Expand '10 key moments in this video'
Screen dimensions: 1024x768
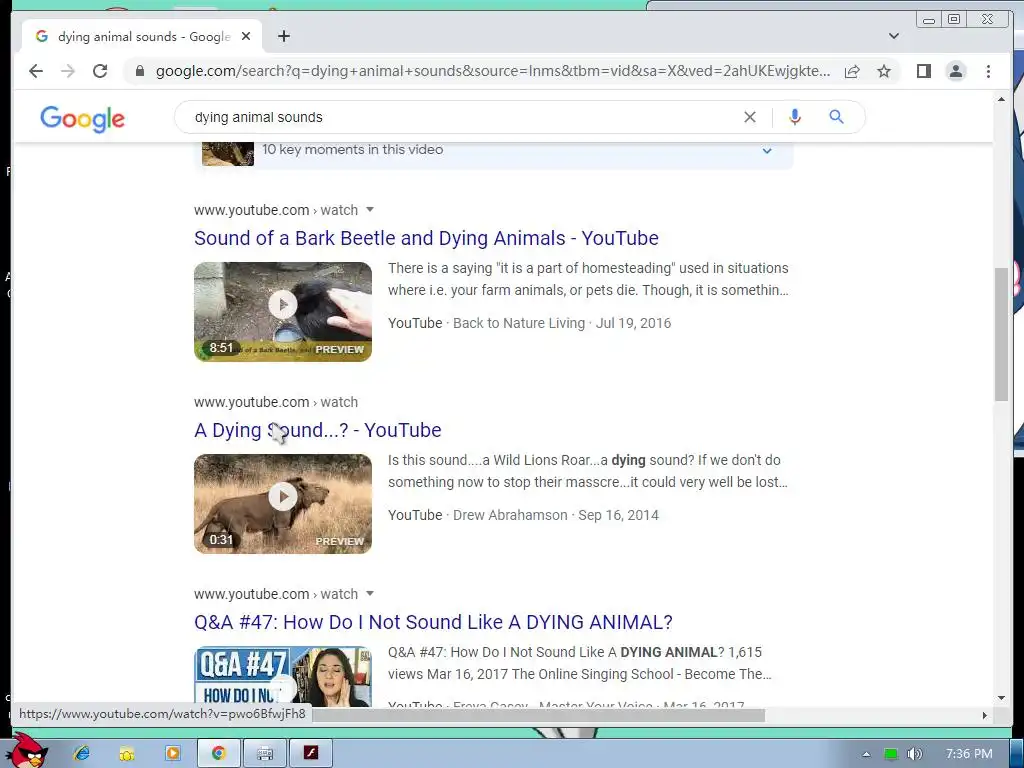(x=767, y=151)
